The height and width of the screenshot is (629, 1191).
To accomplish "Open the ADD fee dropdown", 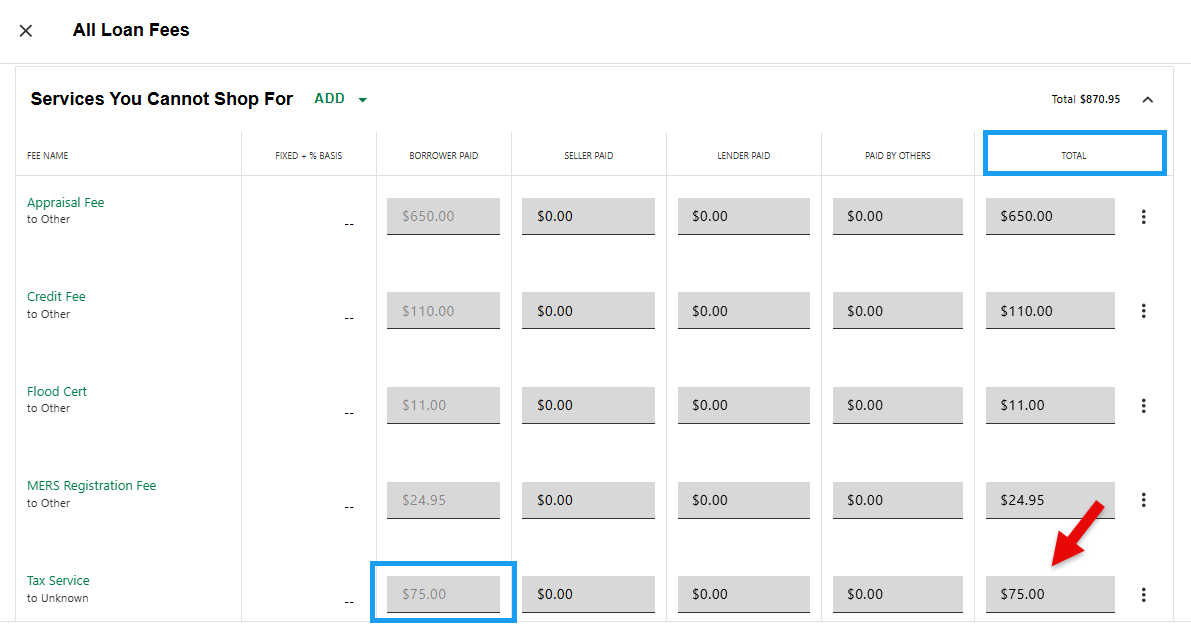I will pyautogui.click(x=340, y=99).
